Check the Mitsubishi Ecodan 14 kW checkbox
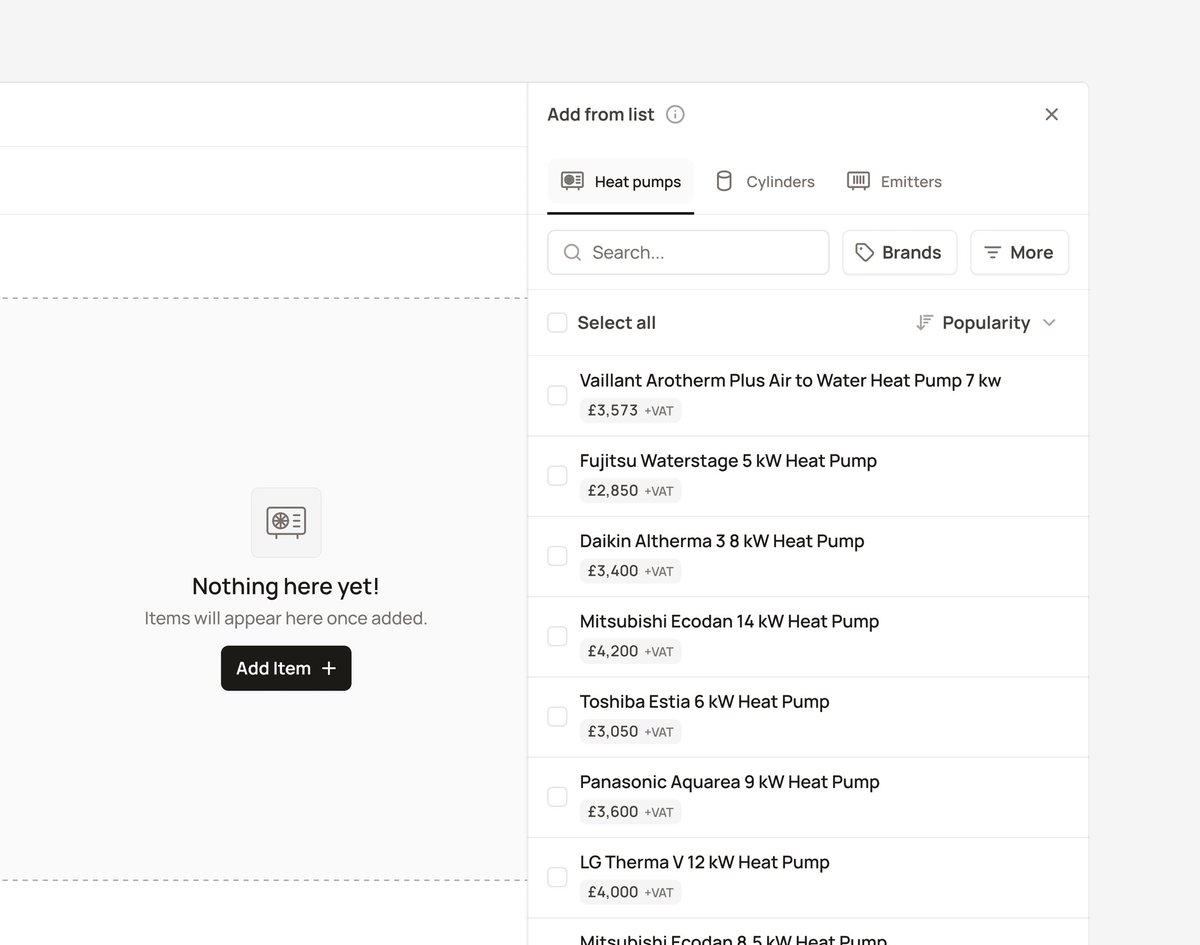This screenshot has width=1200, height=945. click(557, 636)
